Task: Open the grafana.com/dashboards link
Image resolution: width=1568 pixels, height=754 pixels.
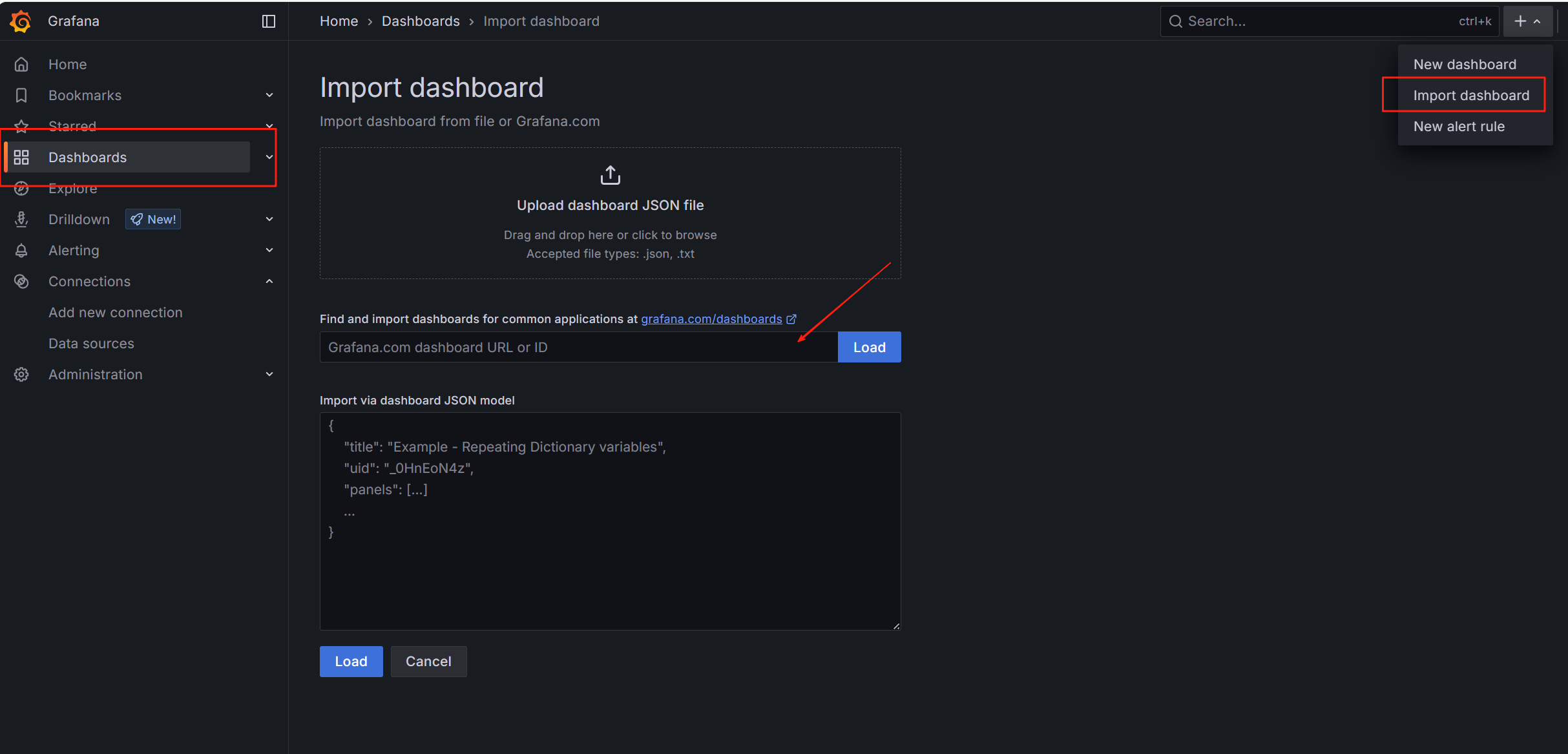Action: click(x=711, y=319)
